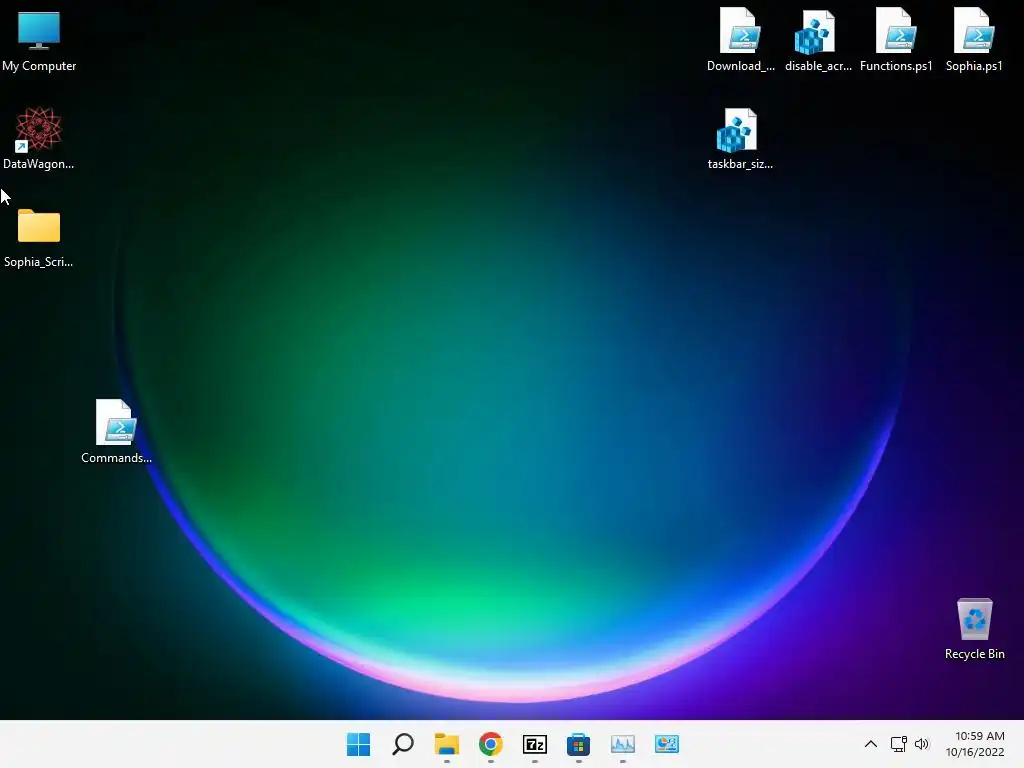Click the Sophia.ps1 file name label
Image resolution: width=1024 pixels, height=768 pixels.
point(974,66)
